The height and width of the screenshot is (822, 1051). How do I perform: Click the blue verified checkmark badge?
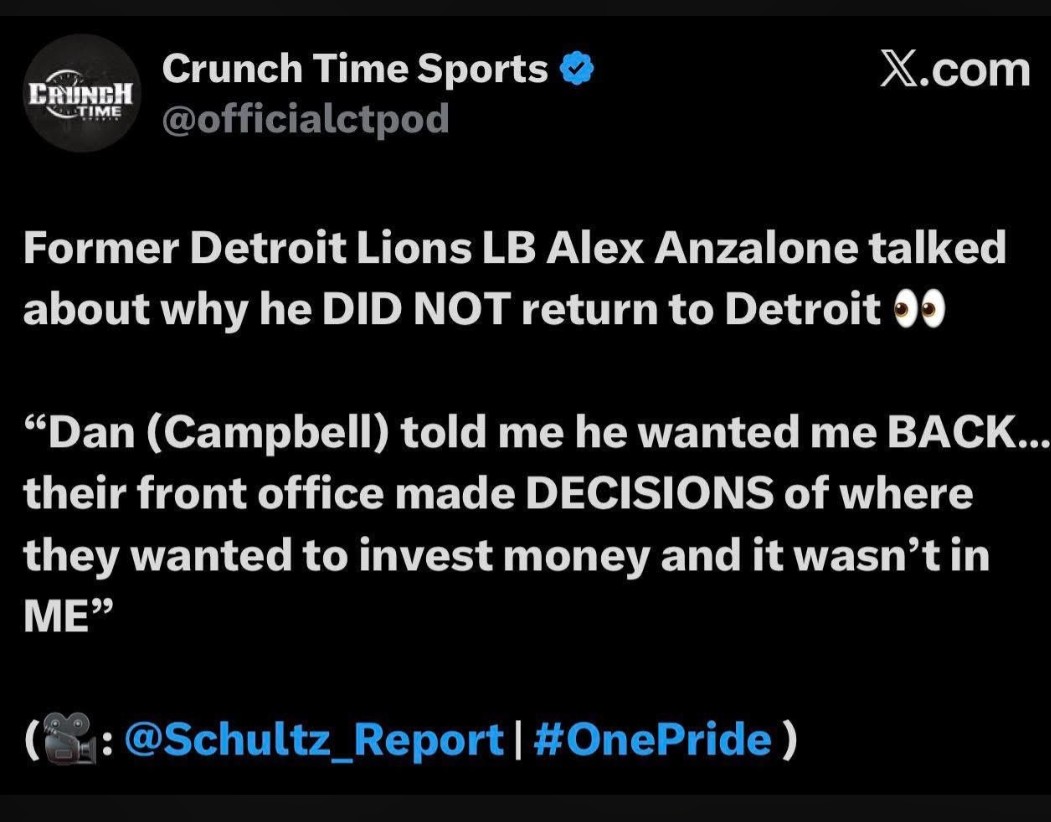coord(577,70)
